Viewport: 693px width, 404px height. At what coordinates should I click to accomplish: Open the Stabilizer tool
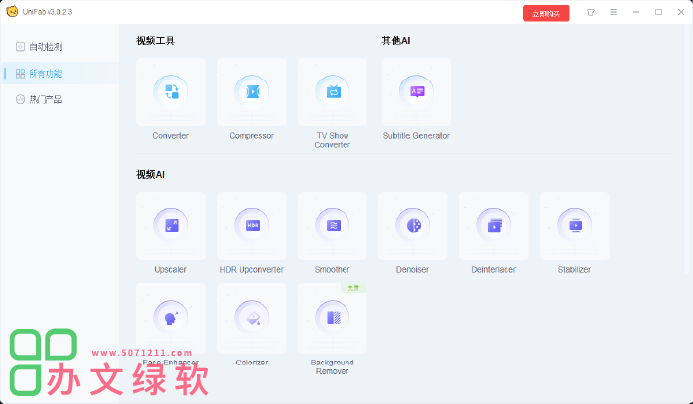tap(574, 227)
